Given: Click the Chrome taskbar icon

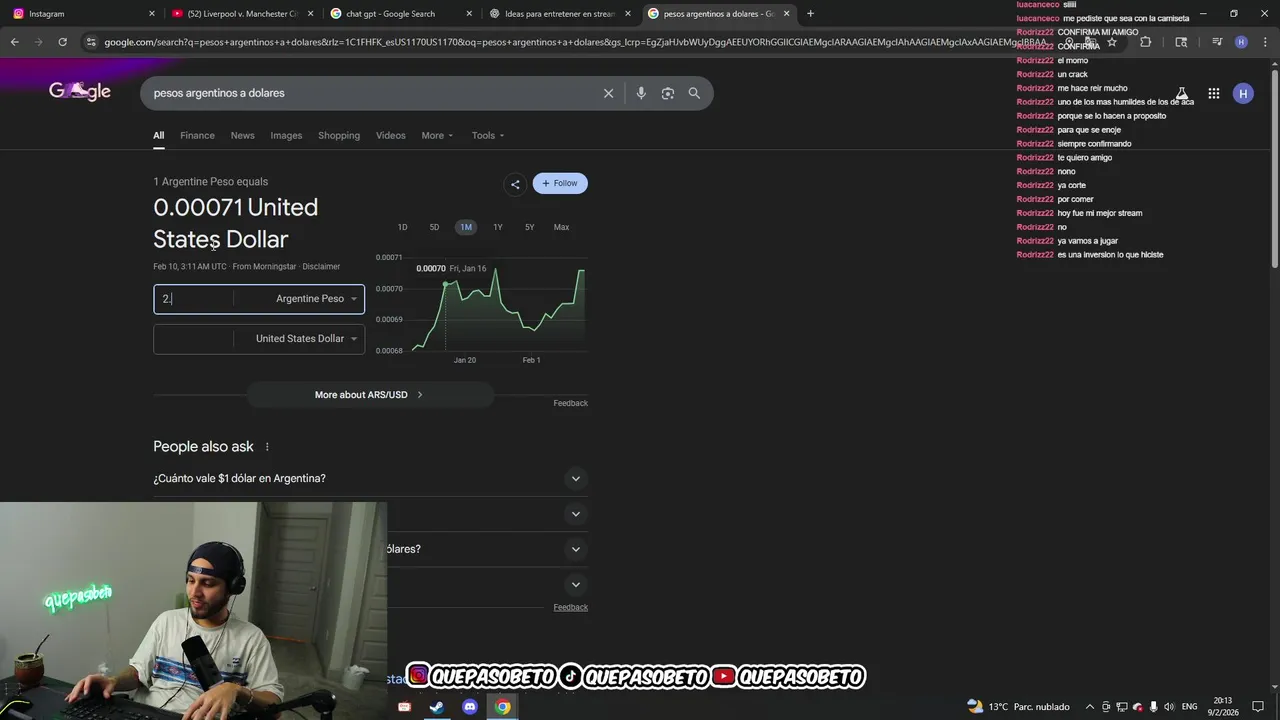Looking at the screenshot, I should (x=503, y=707).
